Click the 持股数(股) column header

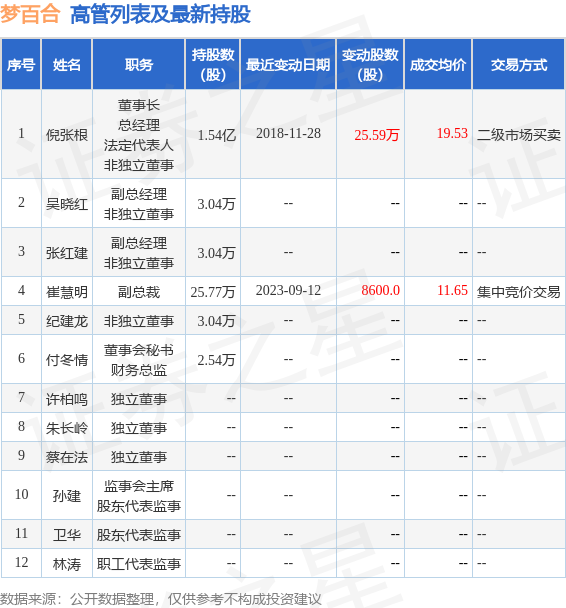(x=213, y=64)
